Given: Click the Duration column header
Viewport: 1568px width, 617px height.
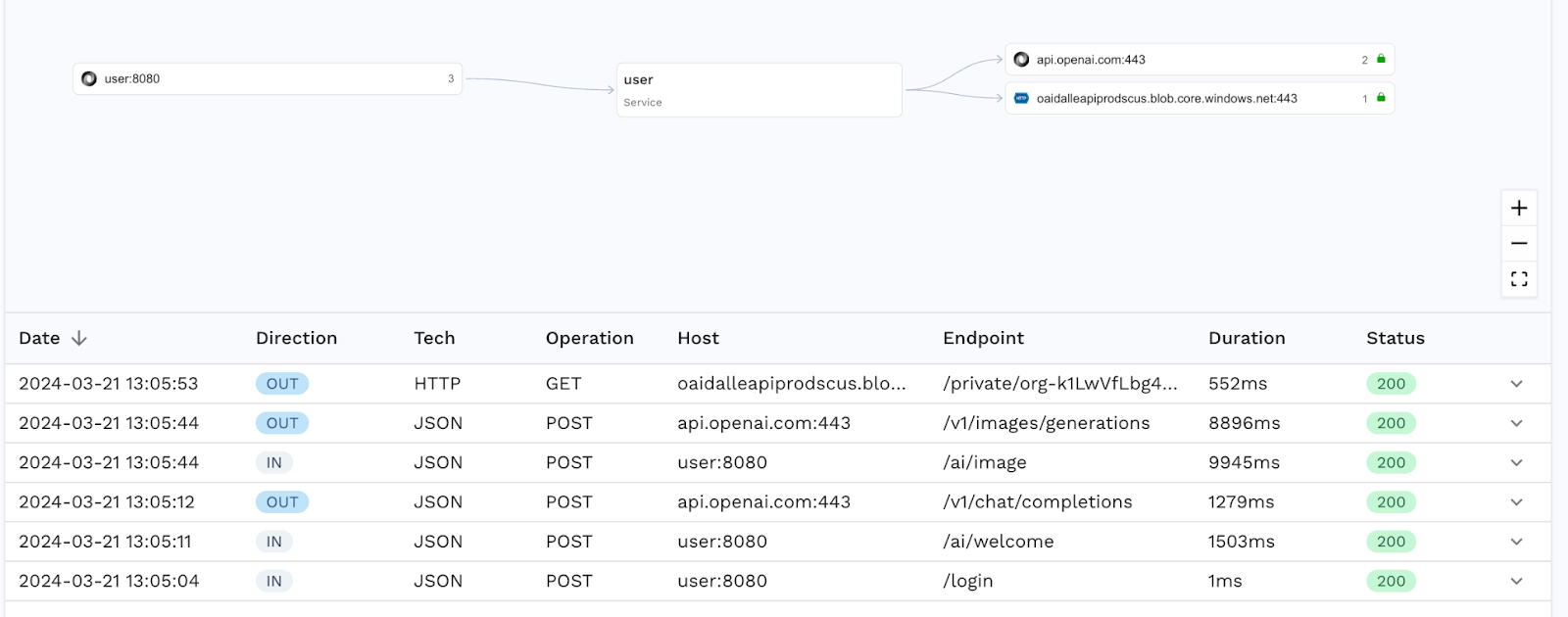Looking at the screenshot, I should (x=1247, y=338).
